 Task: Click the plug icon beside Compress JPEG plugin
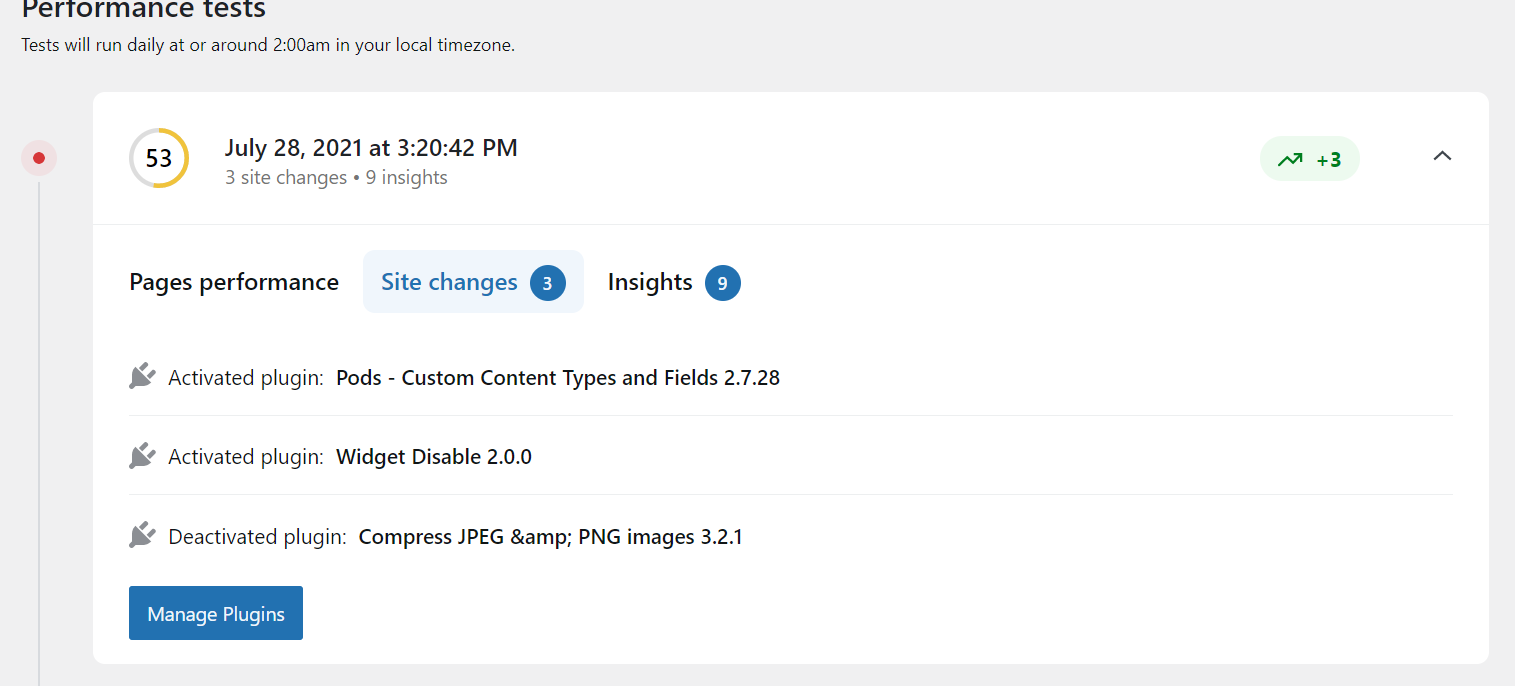[x=142, y=536]
